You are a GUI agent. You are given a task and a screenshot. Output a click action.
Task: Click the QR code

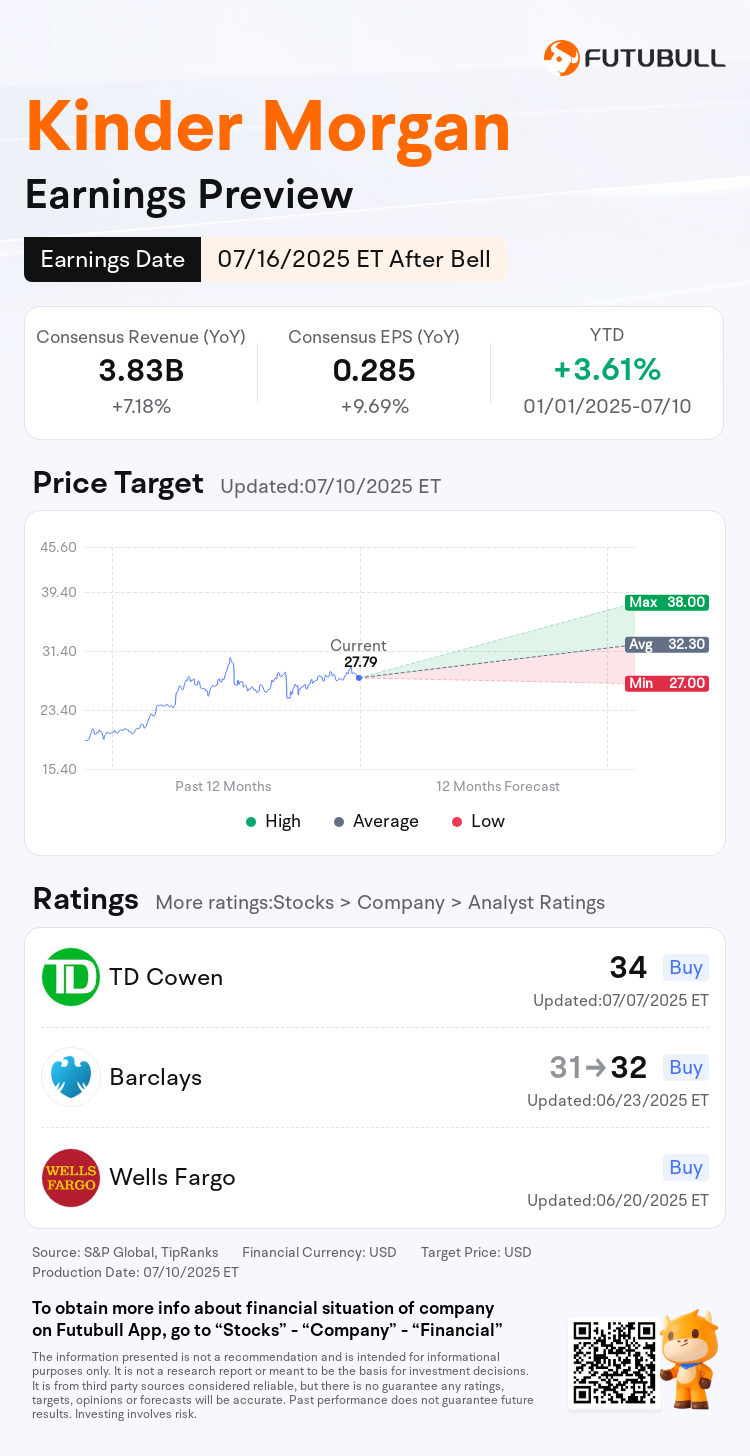pyautogui.click(x=615, y=1361)
